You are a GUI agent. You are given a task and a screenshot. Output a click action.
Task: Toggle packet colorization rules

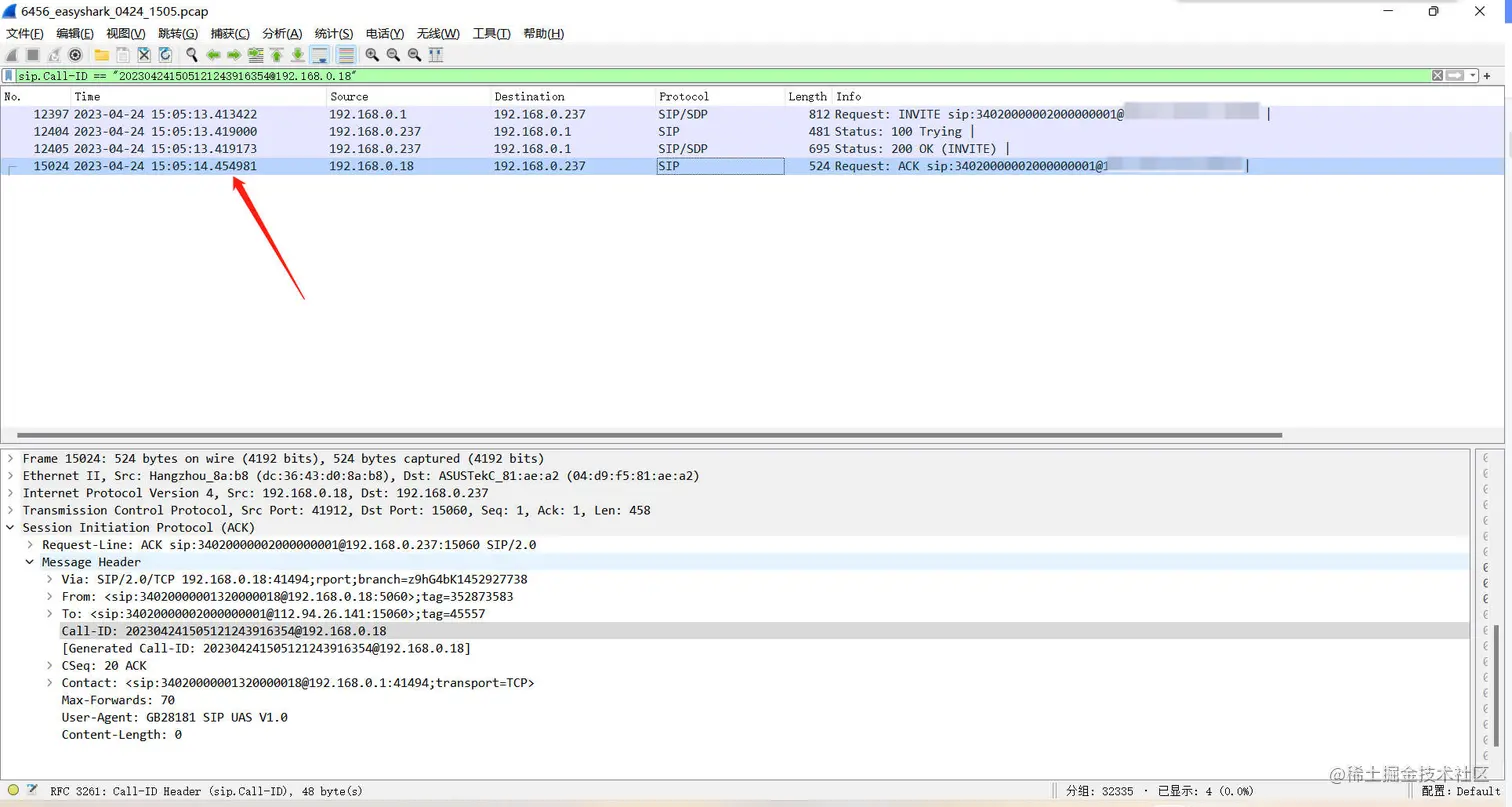click(x=346, y=55)
